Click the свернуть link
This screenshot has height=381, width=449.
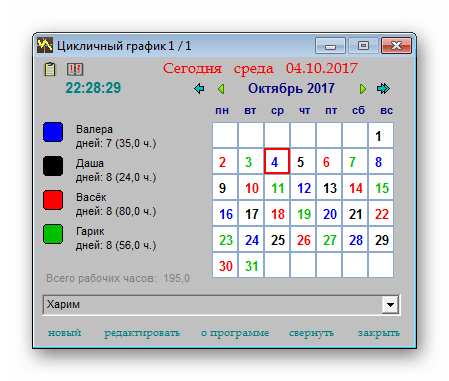[x=311, y=333]
